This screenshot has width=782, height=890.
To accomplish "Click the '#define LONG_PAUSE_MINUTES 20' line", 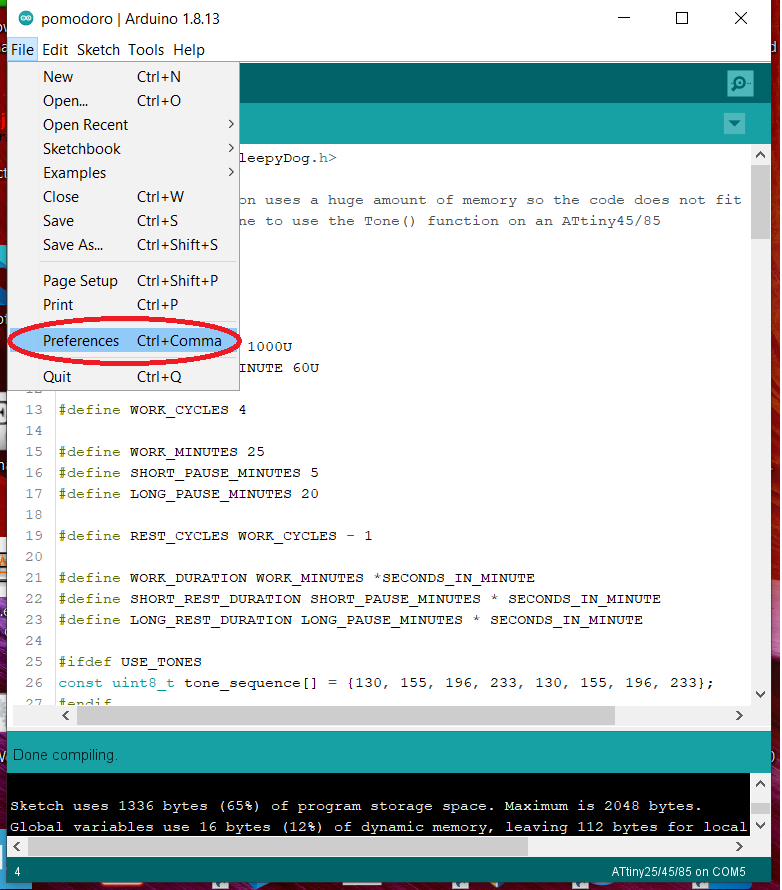I will pos(188,494).
